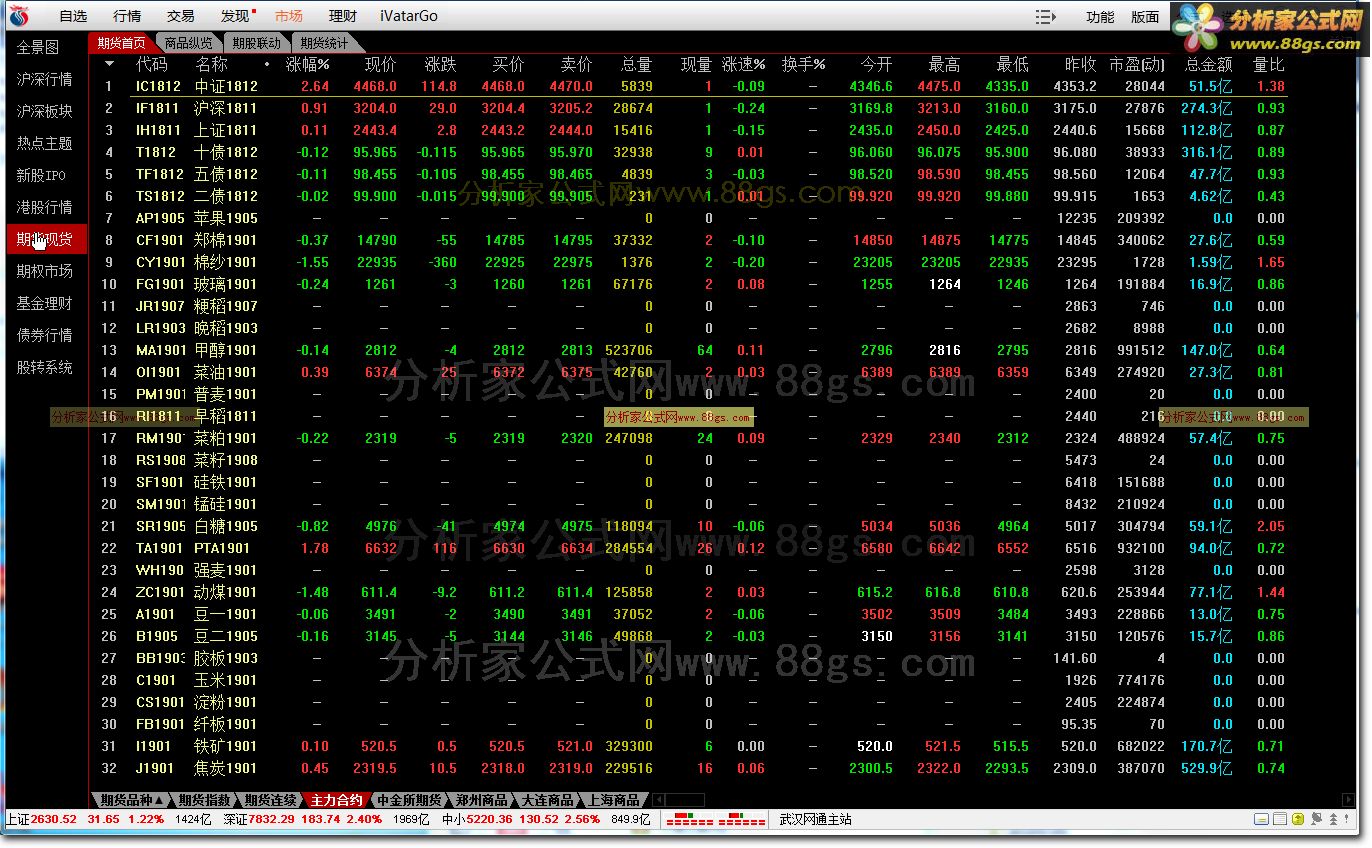Open the iVatarGo menu
The width and height of the screenshot is (1372, 848).
409,16
